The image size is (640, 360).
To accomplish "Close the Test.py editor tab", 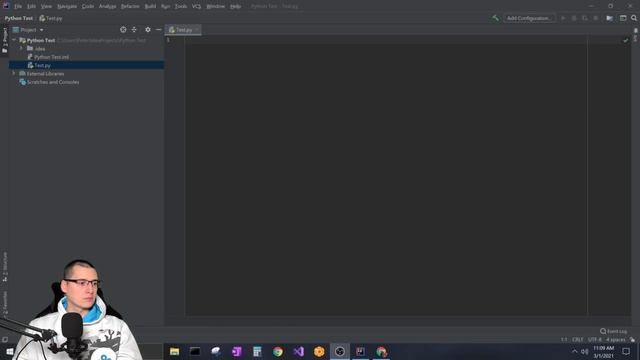I will pos(197,30).
